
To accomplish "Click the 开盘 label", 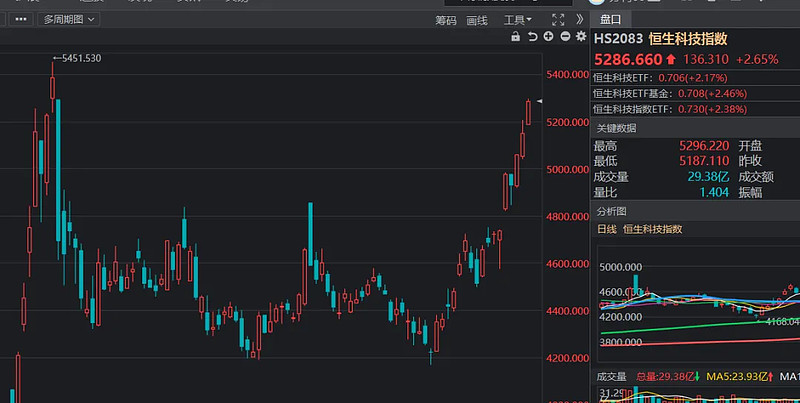I will click(x=750, y=146).
